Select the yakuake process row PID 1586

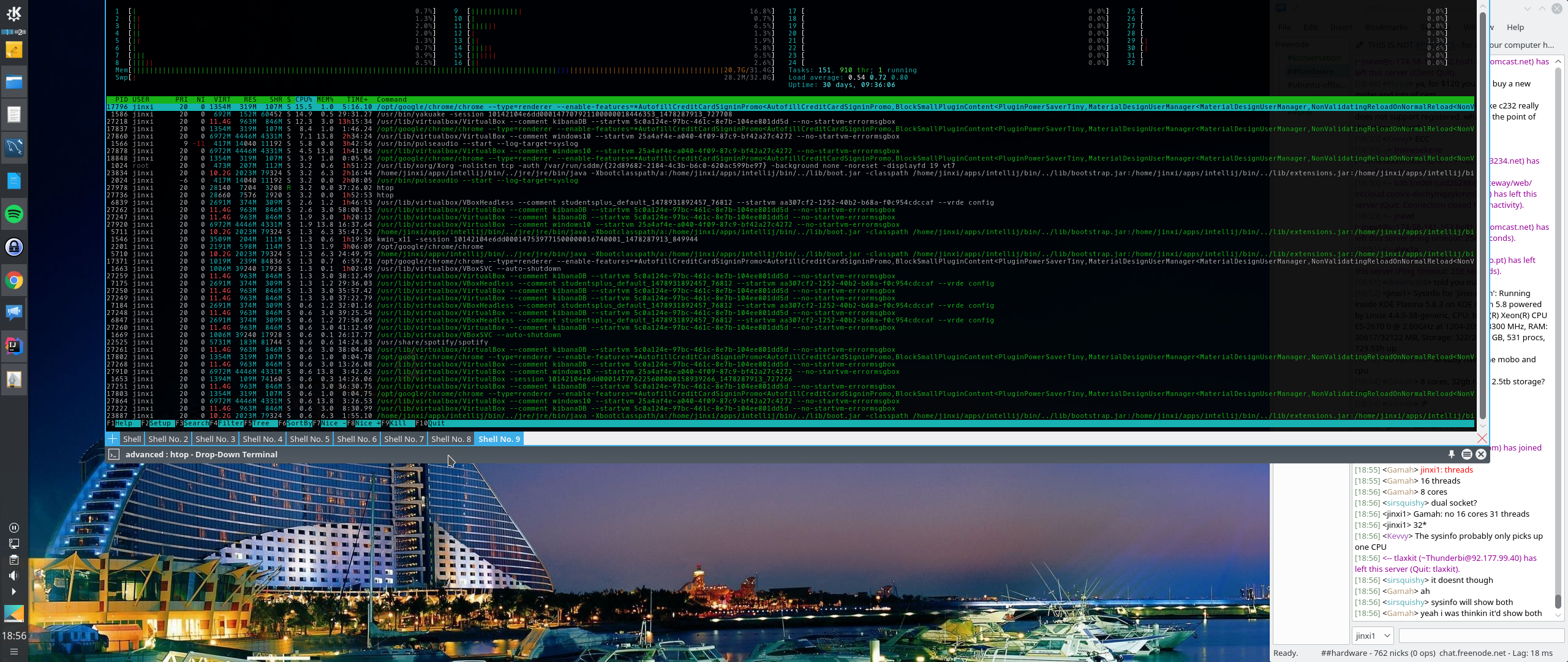[x=790, y=114]
